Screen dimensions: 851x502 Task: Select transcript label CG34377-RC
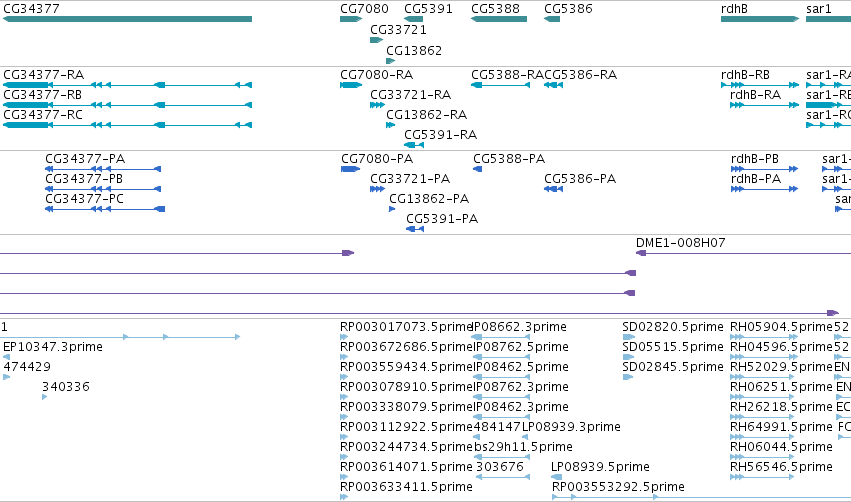(43, 115)
